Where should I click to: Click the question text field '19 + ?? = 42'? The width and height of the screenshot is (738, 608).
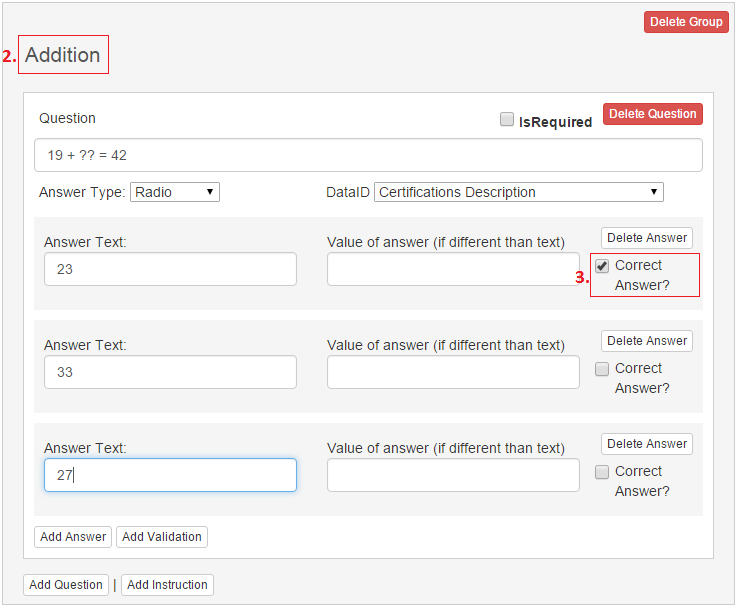tap(368, 155)
